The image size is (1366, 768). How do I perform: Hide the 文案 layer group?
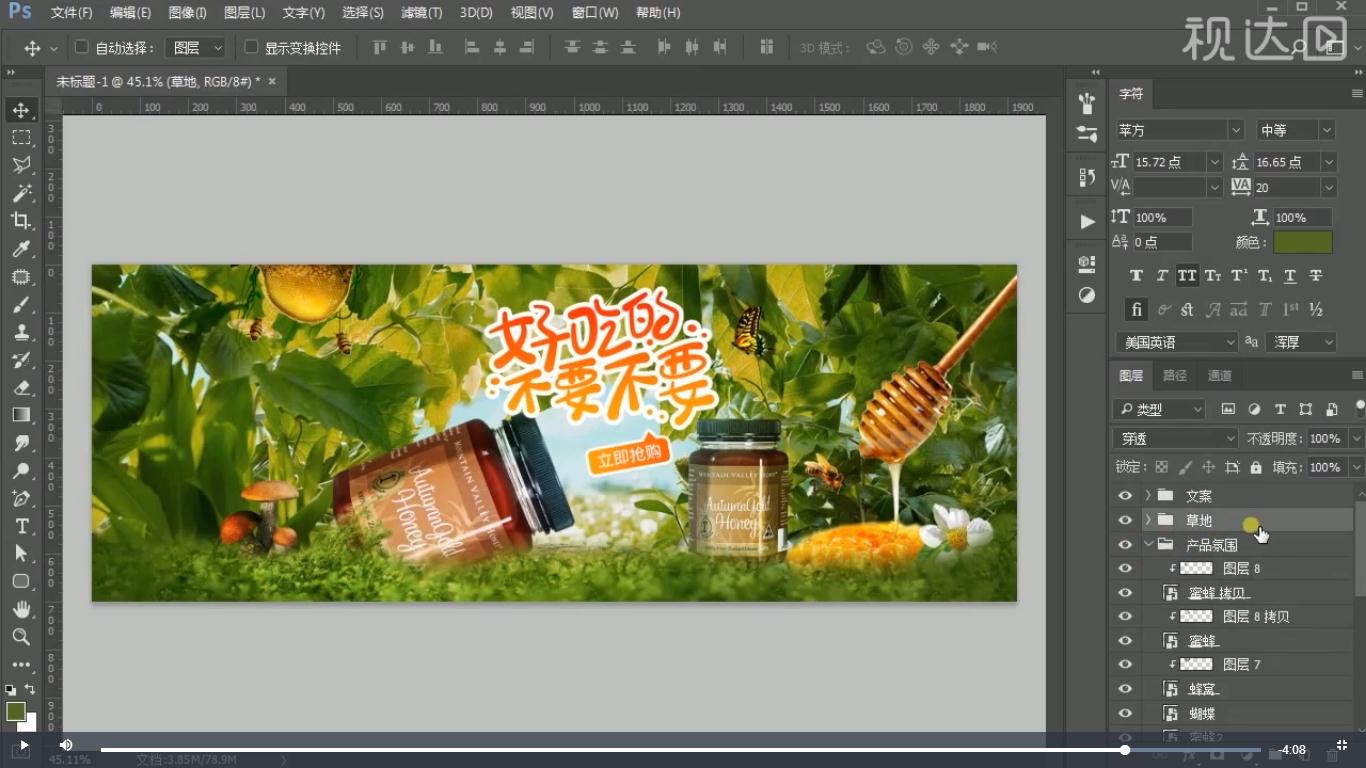(x=1125, y=496)
